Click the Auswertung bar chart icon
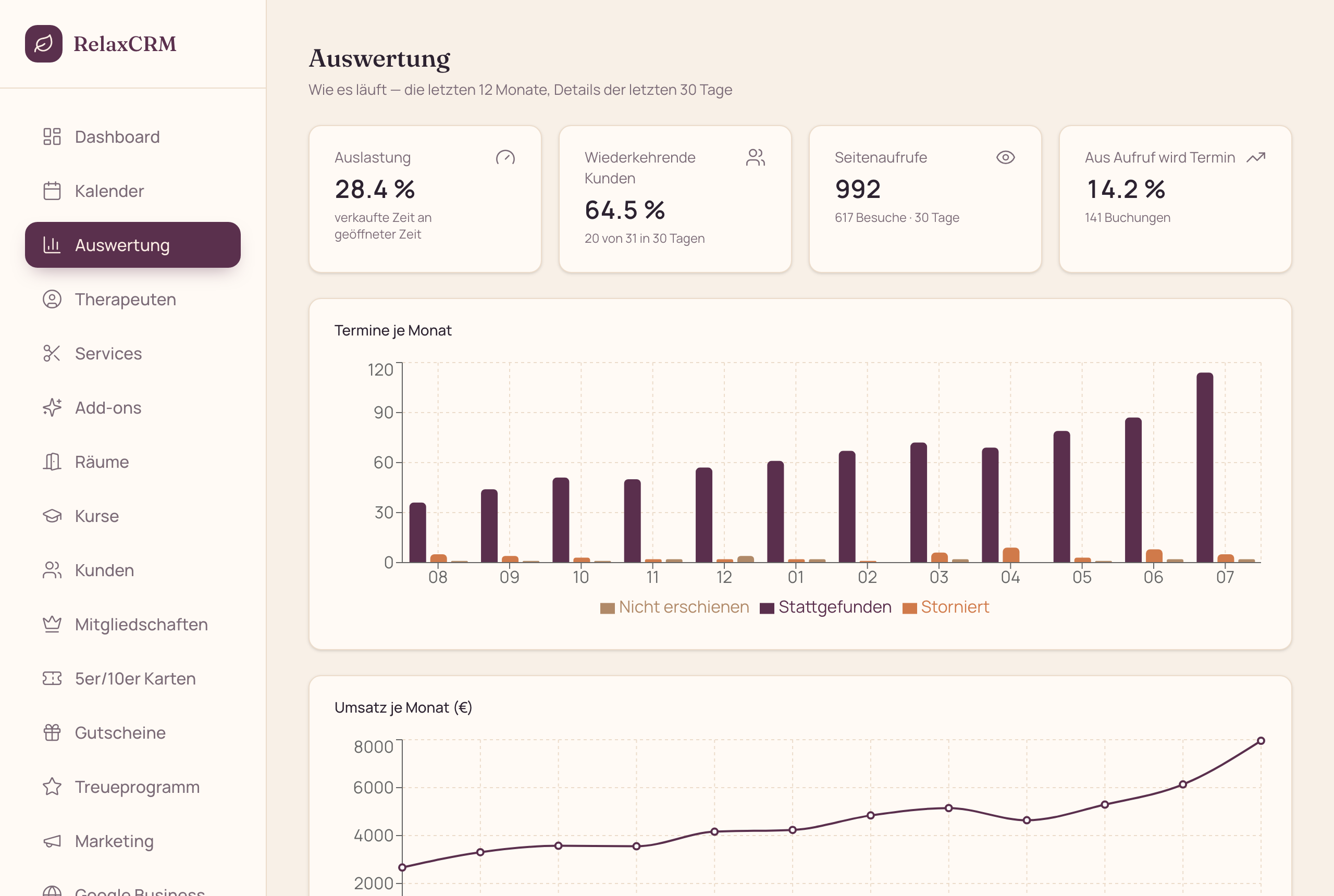 (52, 244)
